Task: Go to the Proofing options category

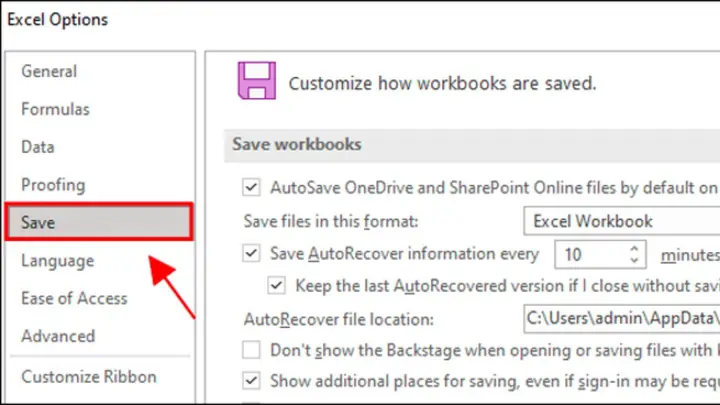Action: tap(53, 185)
